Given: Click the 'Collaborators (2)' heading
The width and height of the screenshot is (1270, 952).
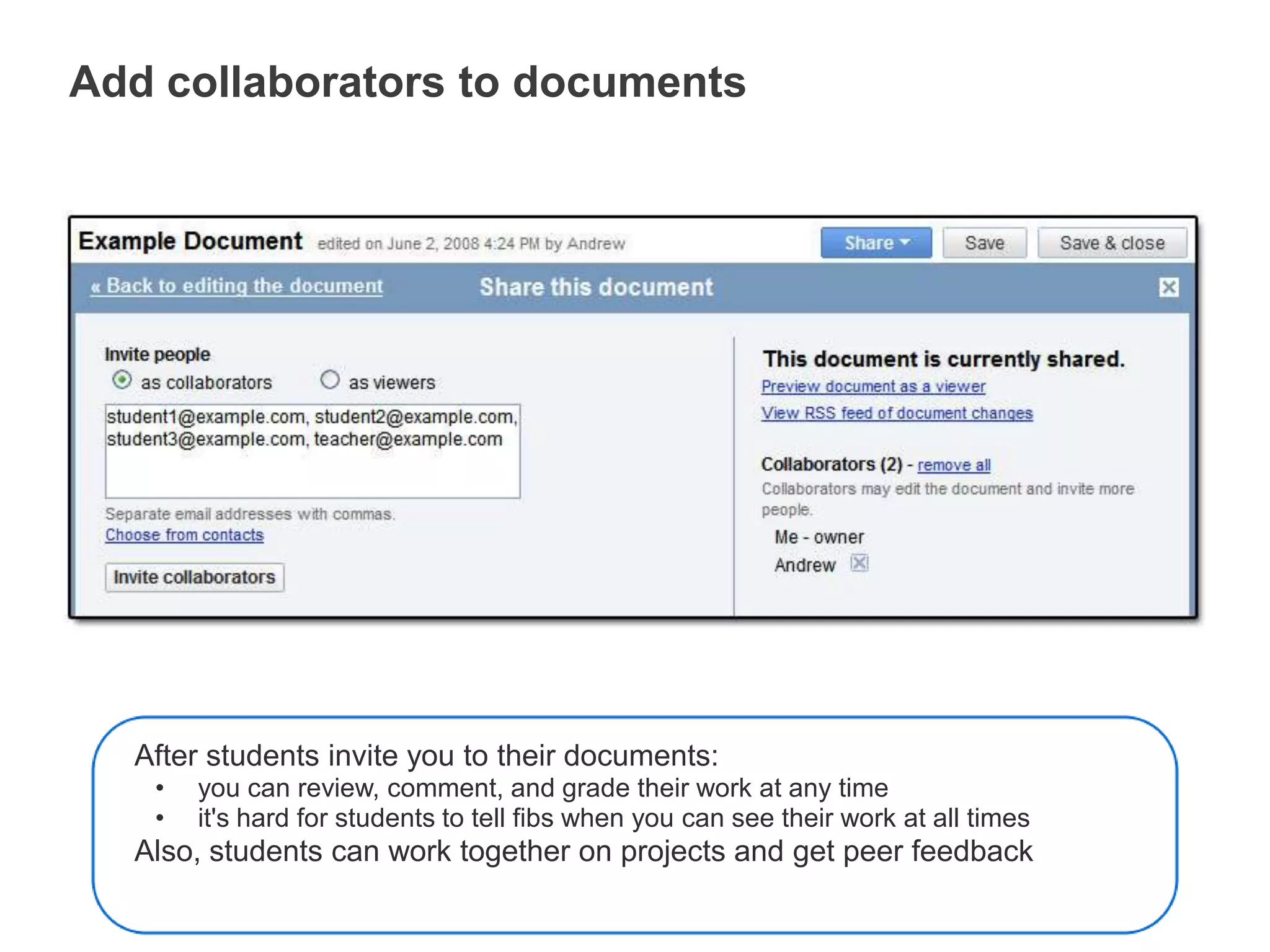Looking at the screenshot, I should [x=832, y=464].
